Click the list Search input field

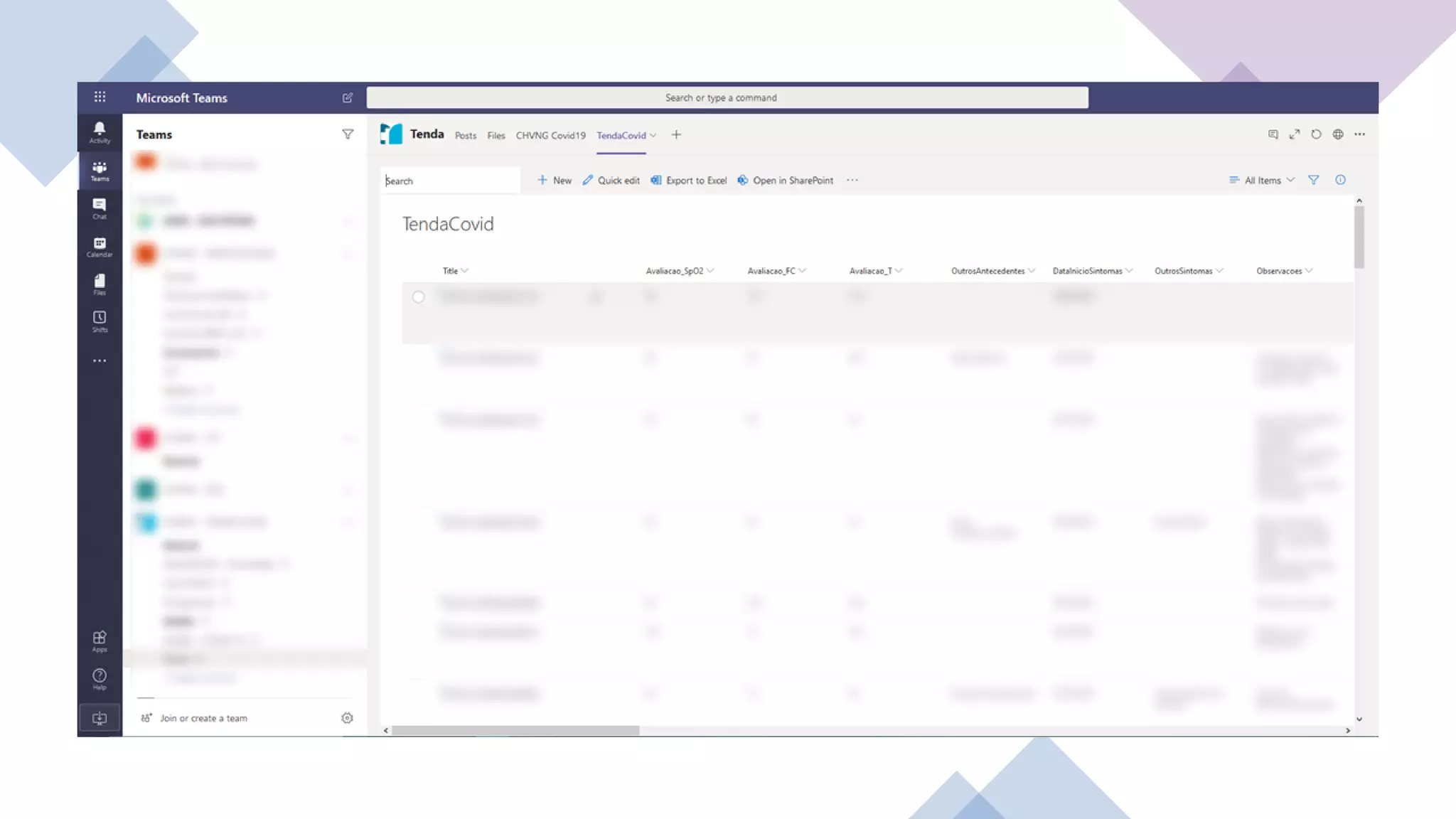click(x=449, y=181)
